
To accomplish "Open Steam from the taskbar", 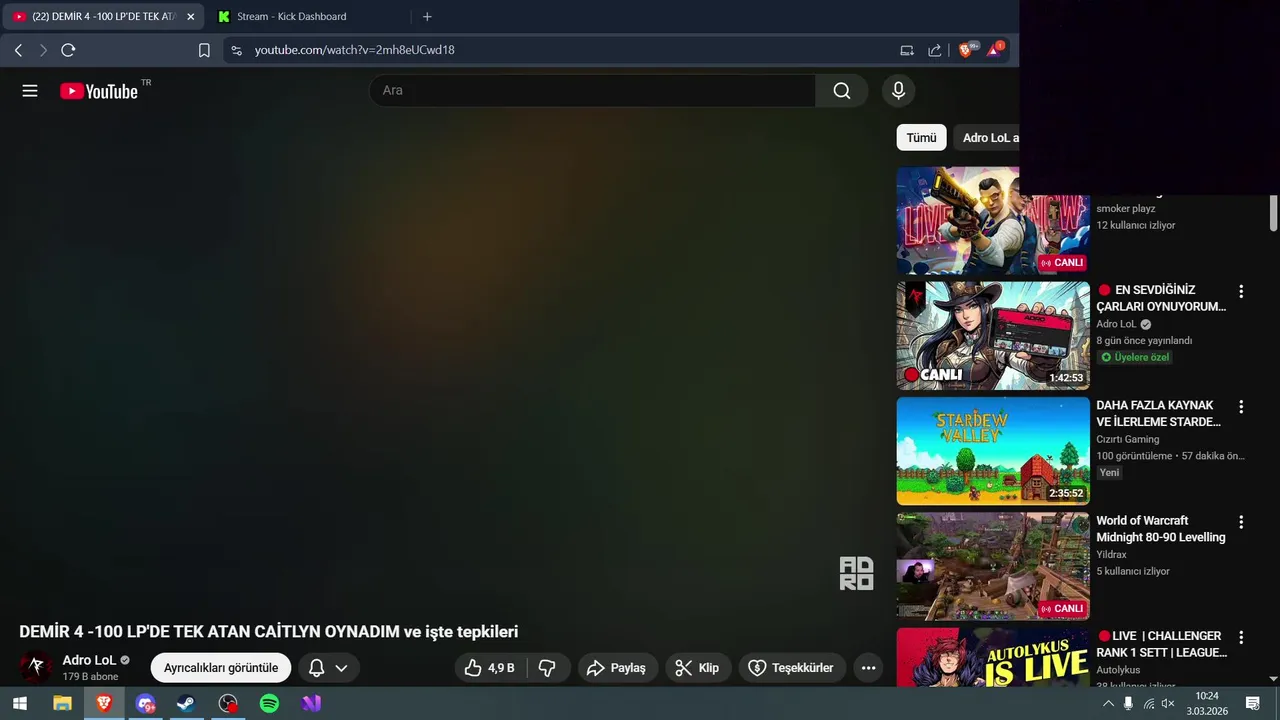I will click(x=186, y=703).
